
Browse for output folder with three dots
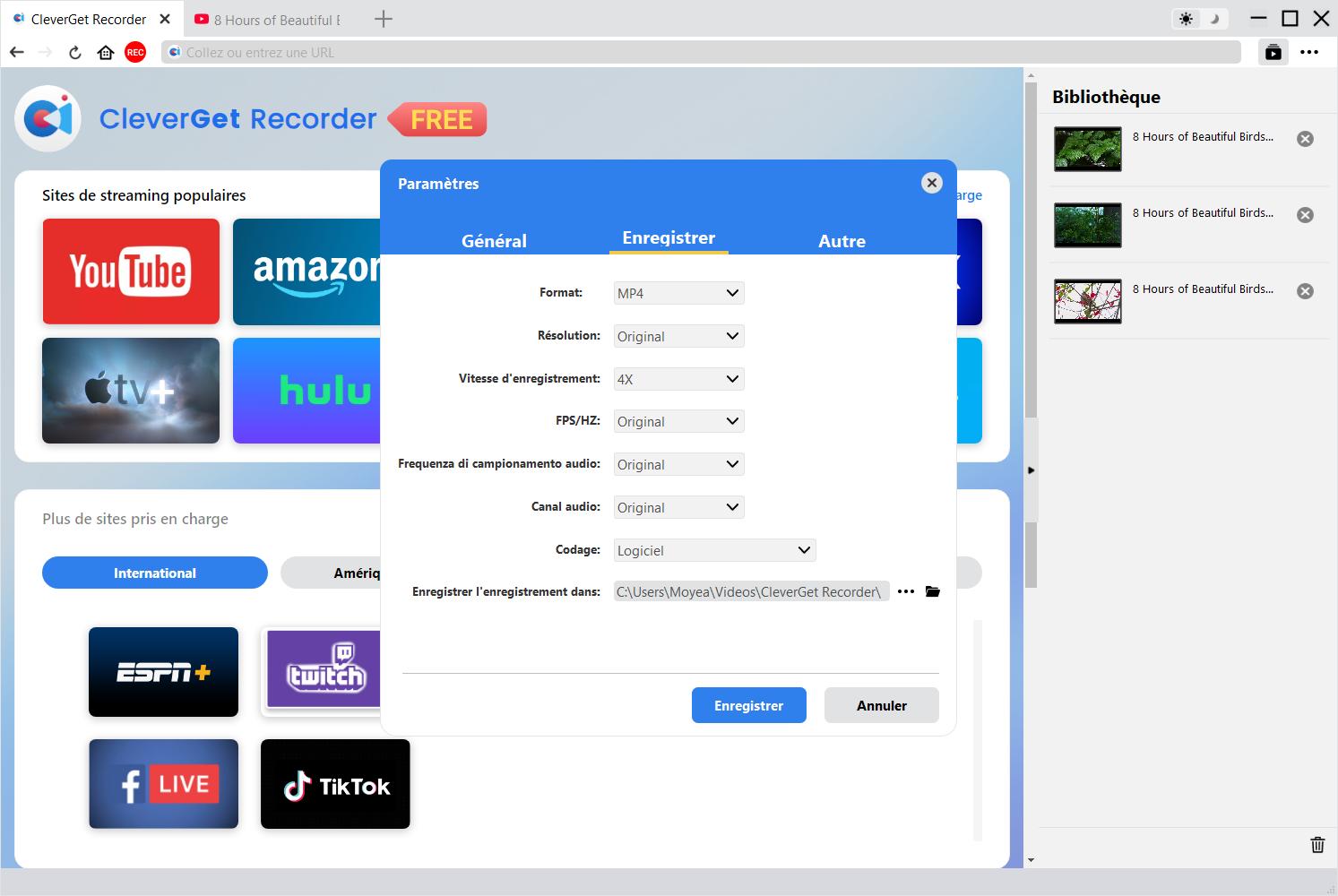pyautogui.click(x=906, y=591)
